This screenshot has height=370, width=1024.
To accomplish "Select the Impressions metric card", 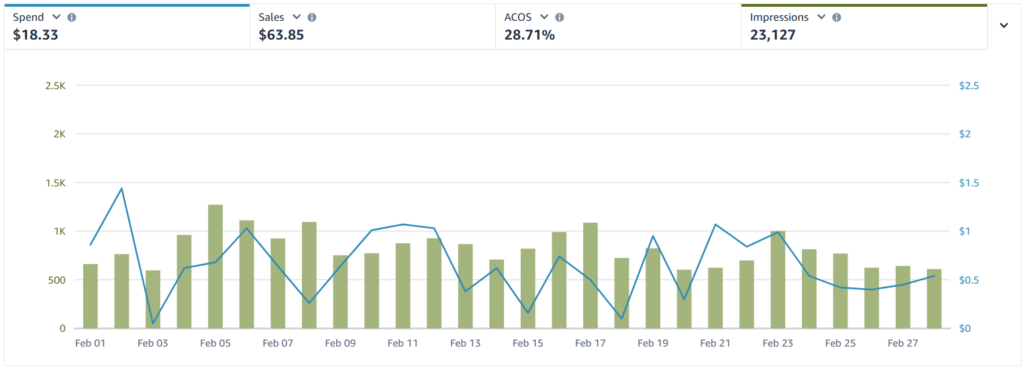I will 864,27.
